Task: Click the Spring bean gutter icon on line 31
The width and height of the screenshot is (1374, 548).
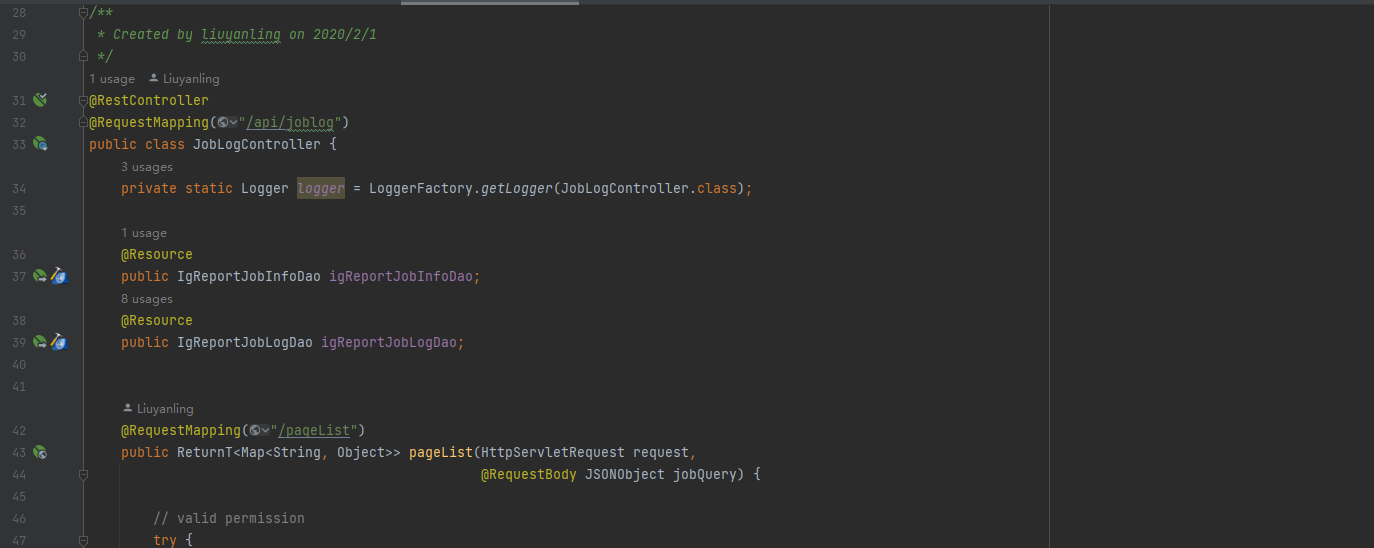Action: [40, 100]
